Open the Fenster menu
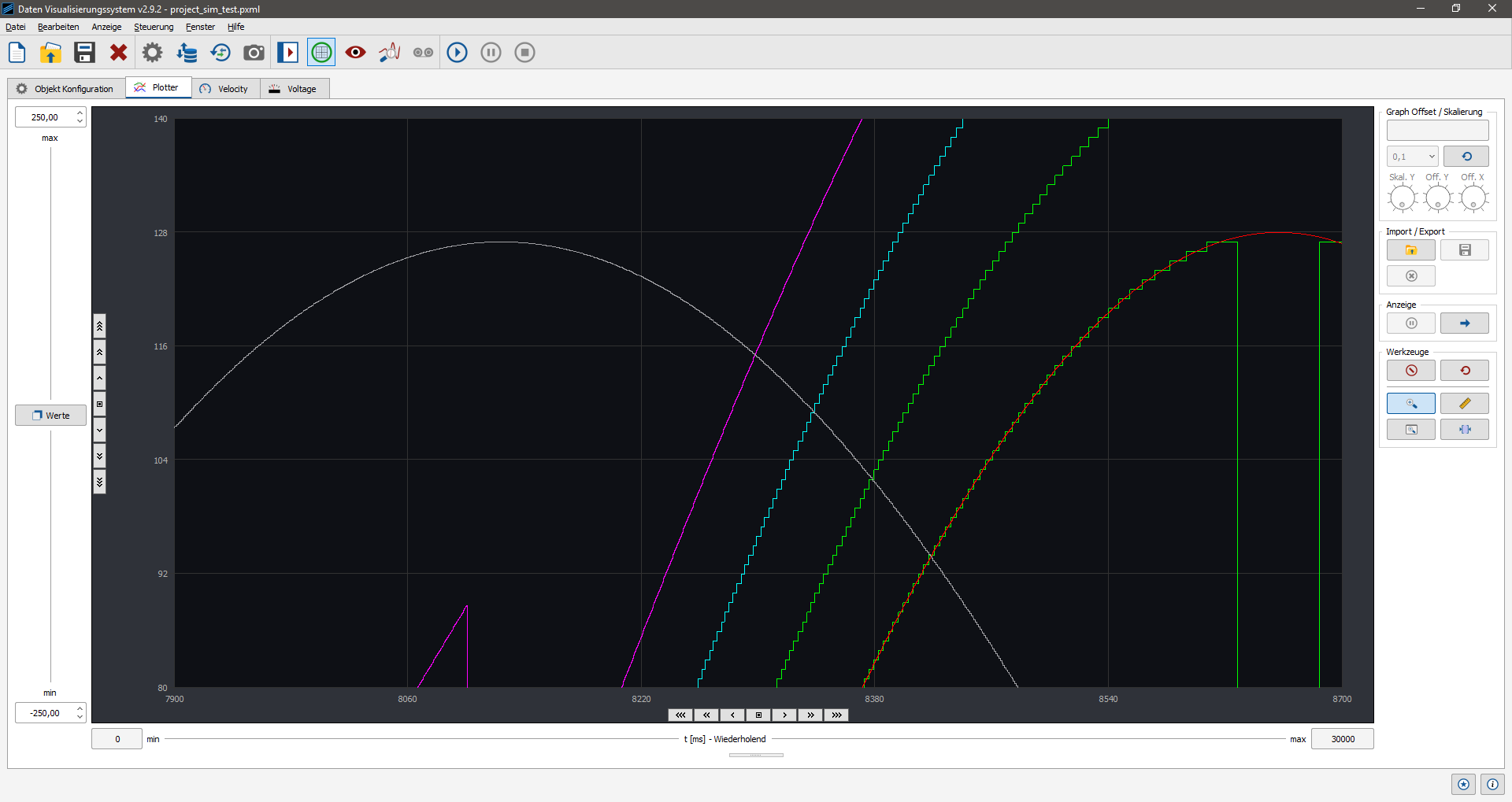The width and height of the screenshot is (1512, 802). 200,27
